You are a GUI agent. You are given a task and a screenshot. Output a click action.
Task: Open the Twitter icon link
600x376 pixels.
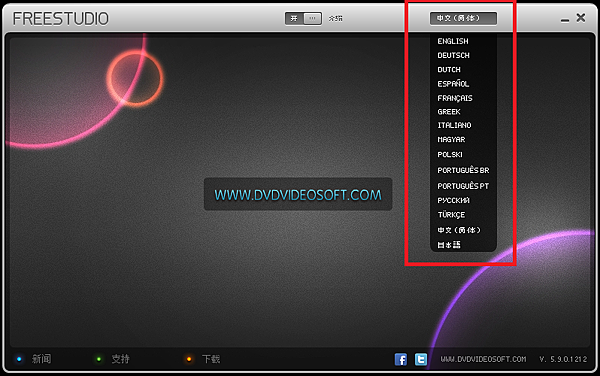[421, 359]
